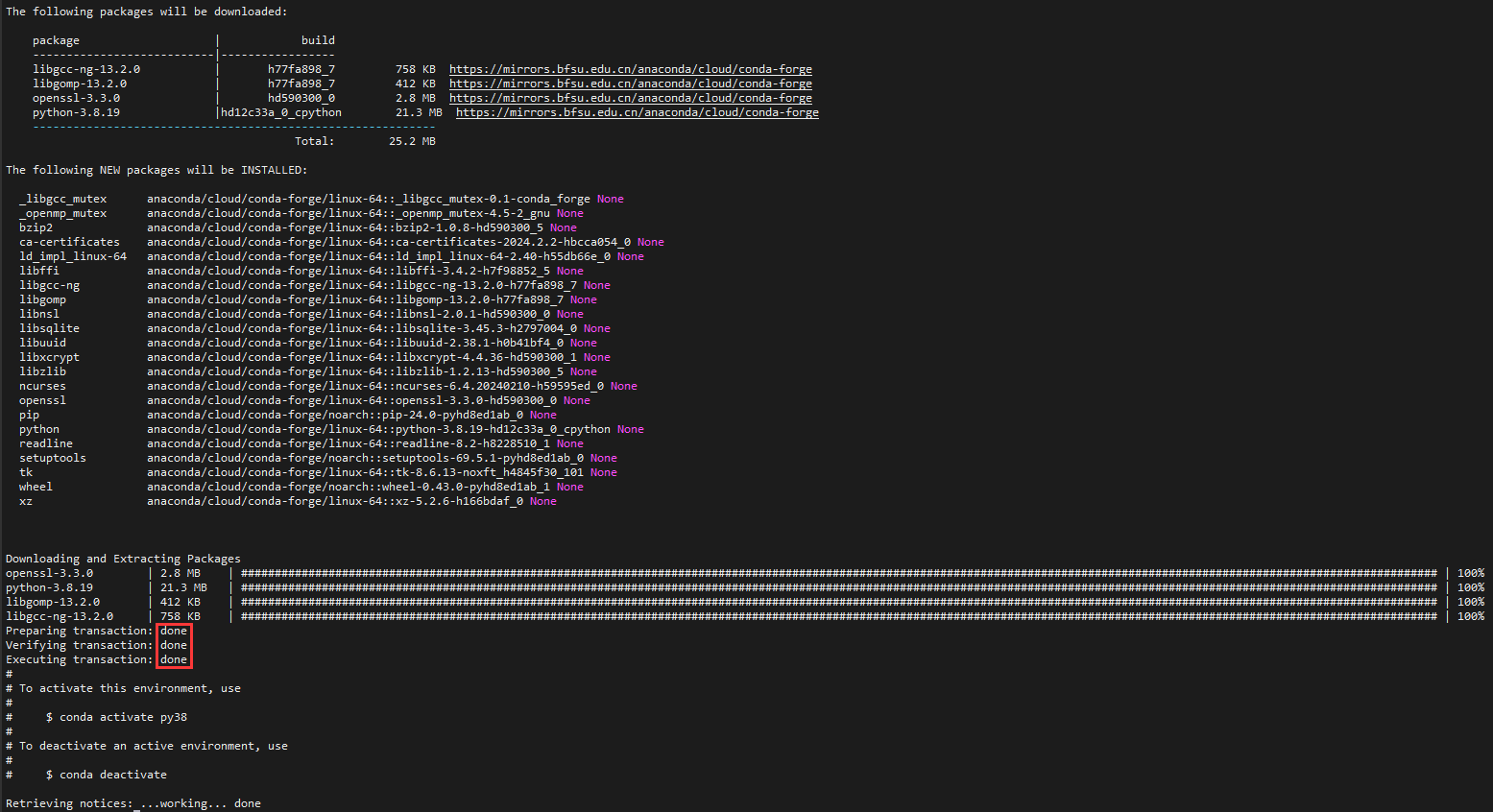This screenshot has width=1493, height=812.
Task: Click the spec 'python-3.8.19-hd12c33a_0_cpython' in install list
Action: 503,429
